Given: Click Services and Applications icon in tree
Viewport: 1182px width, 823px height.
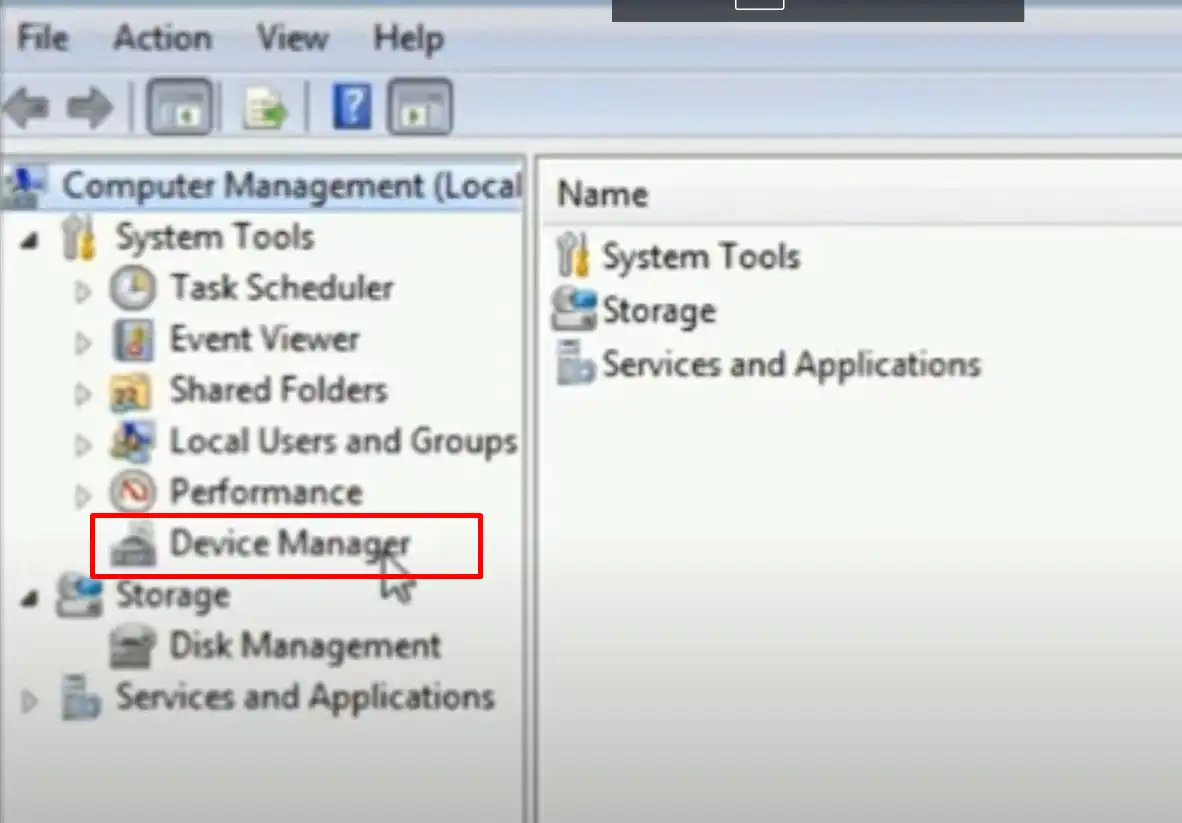Looking at the screenshot, I should (x=80, y=697).
